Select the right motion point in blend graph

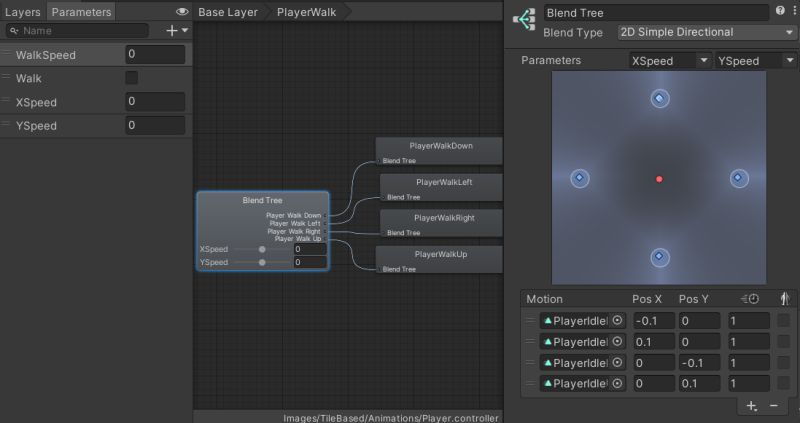coord(739,178)
